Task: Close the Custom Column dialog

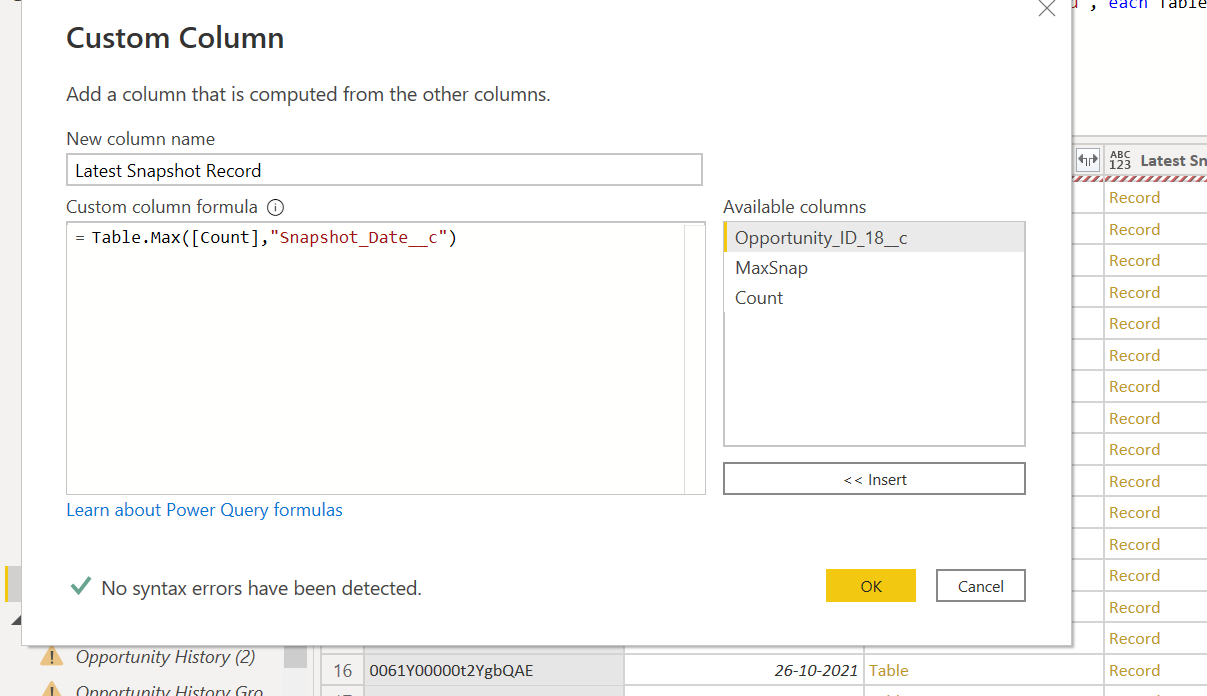Action: pos(1046,8)
